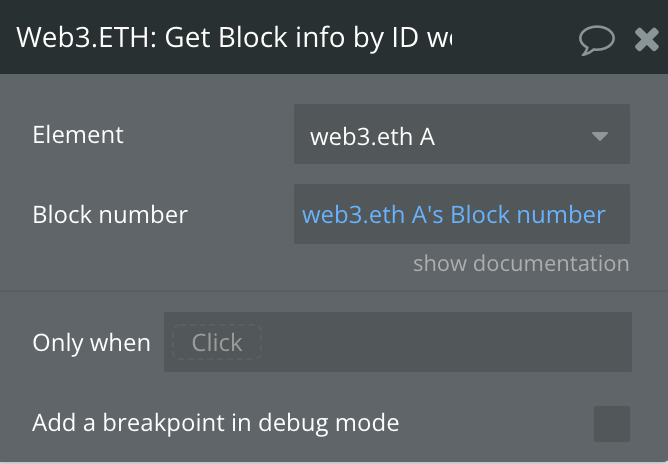Open the Element dropdown showing web3.eth A
Image resolution: width=668 pixels, height=464 pixels.
[x=462, y=134]
